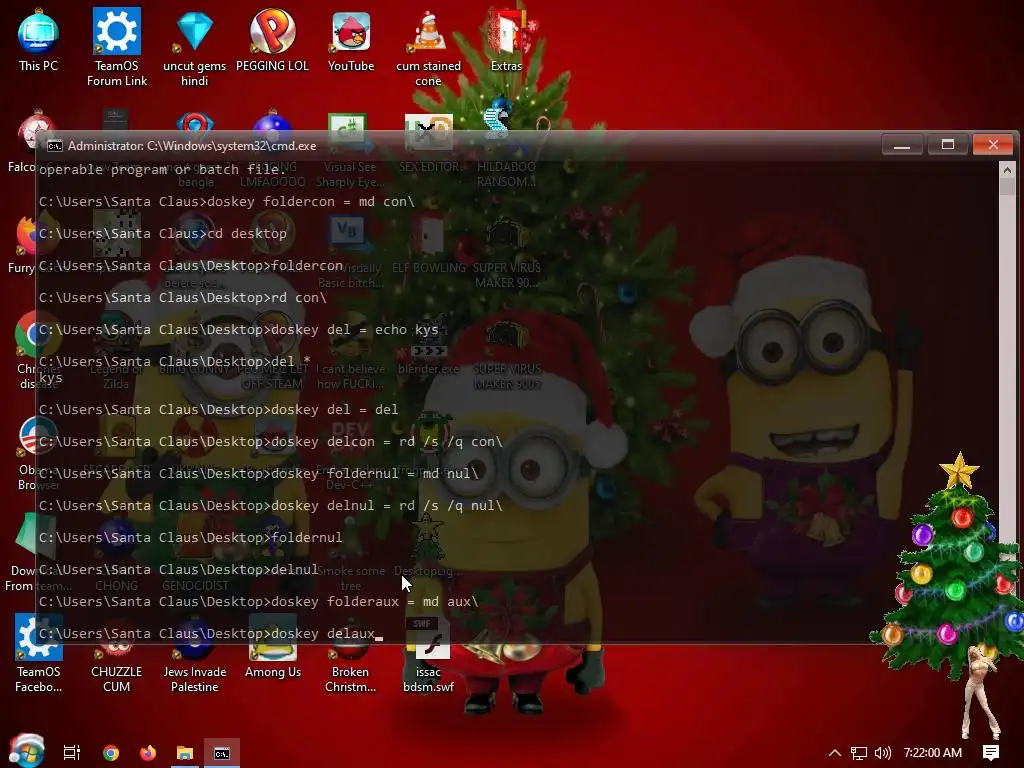Image resolution: width=1024 pixels, height=768 pixels.
Task: Select the TeamOS Facebook gear shortcut
Action: [x=39, y=653]
